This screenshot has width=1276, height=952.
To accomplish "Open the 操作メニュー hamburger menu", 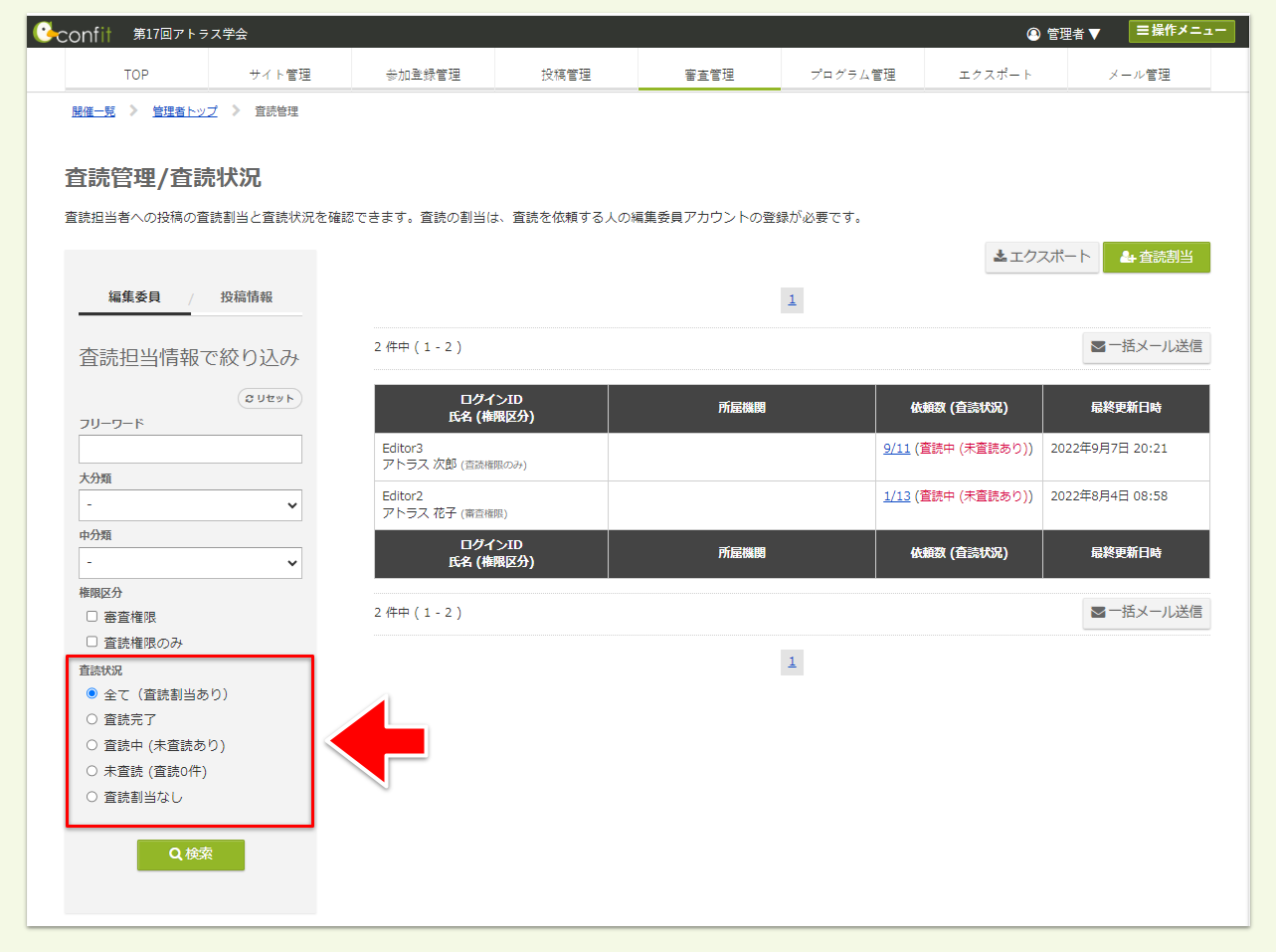I will coord(1181,31).
